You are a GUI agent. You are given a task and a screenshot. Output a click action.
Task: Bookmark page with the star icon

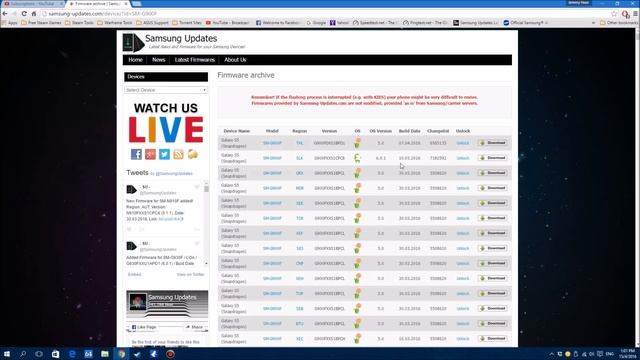click(614, 13)
